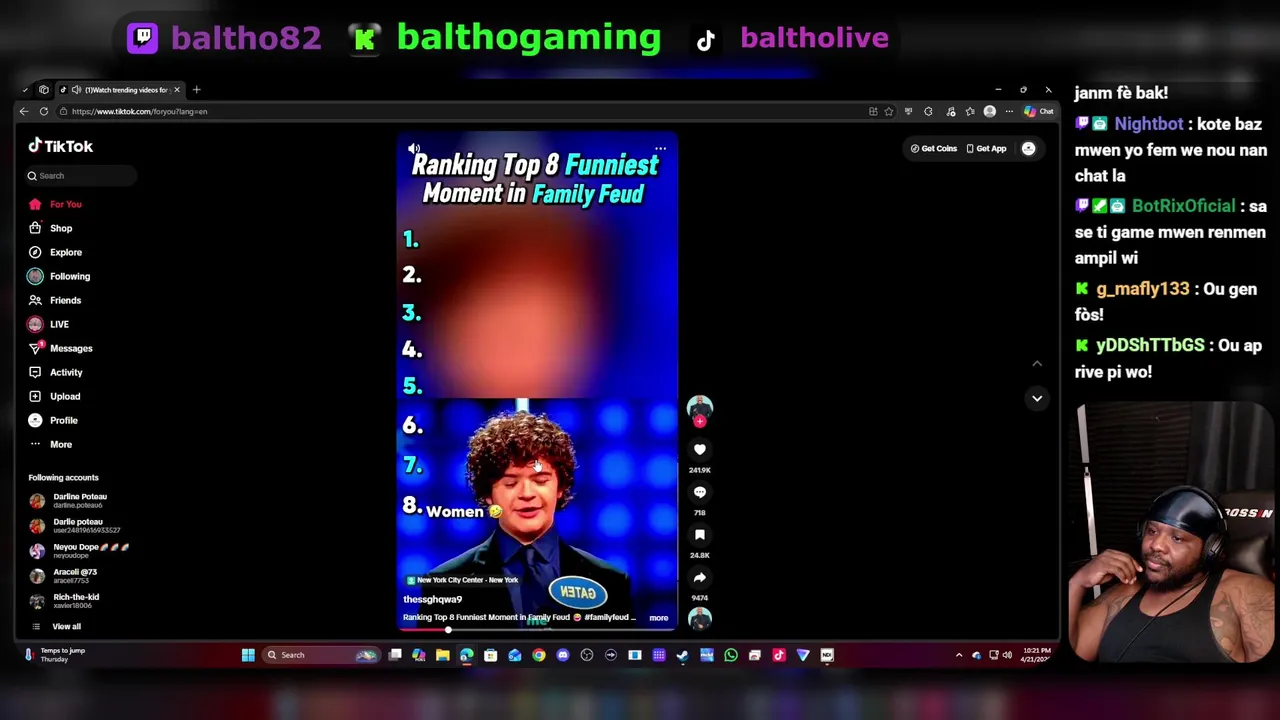
Task: Open the browser profile avatar
Action: click(990, 112)
